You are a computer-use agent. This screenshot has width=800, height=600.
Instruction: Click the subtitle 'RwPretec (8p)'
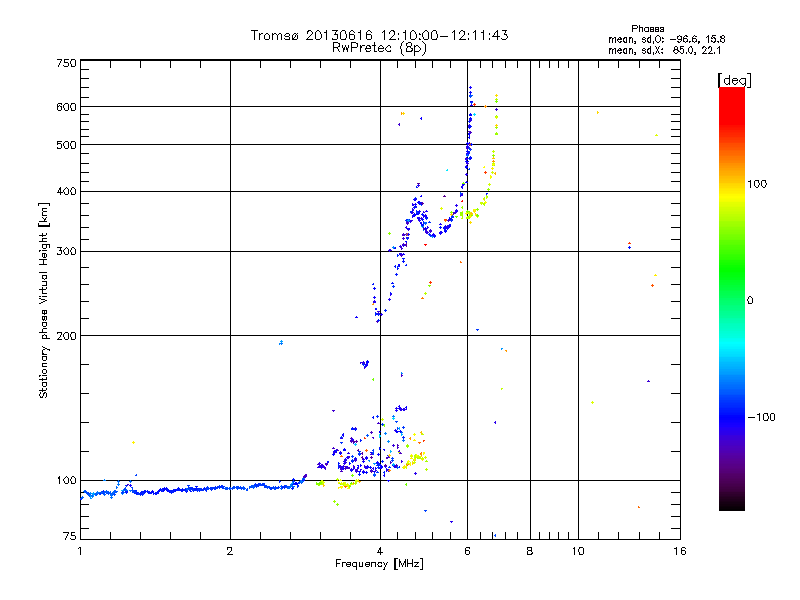379,48
